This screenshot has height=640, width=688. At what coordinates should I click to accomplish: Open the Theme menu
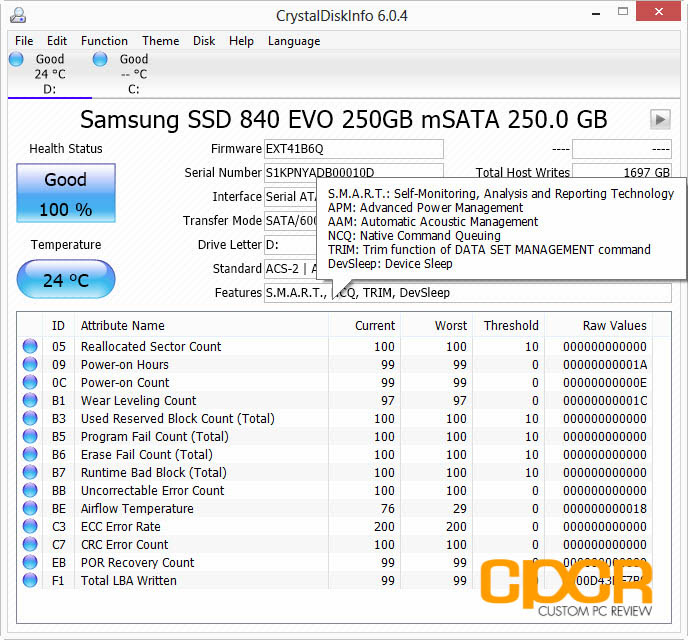(161, 41)
